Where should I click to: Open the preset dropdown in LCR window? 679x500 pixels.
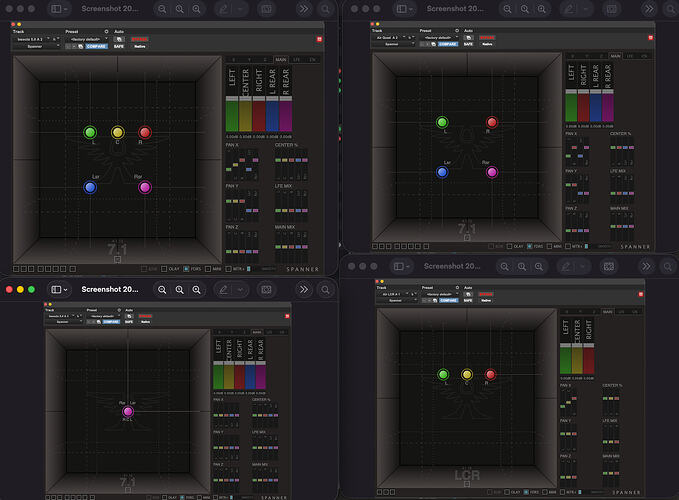440,294
